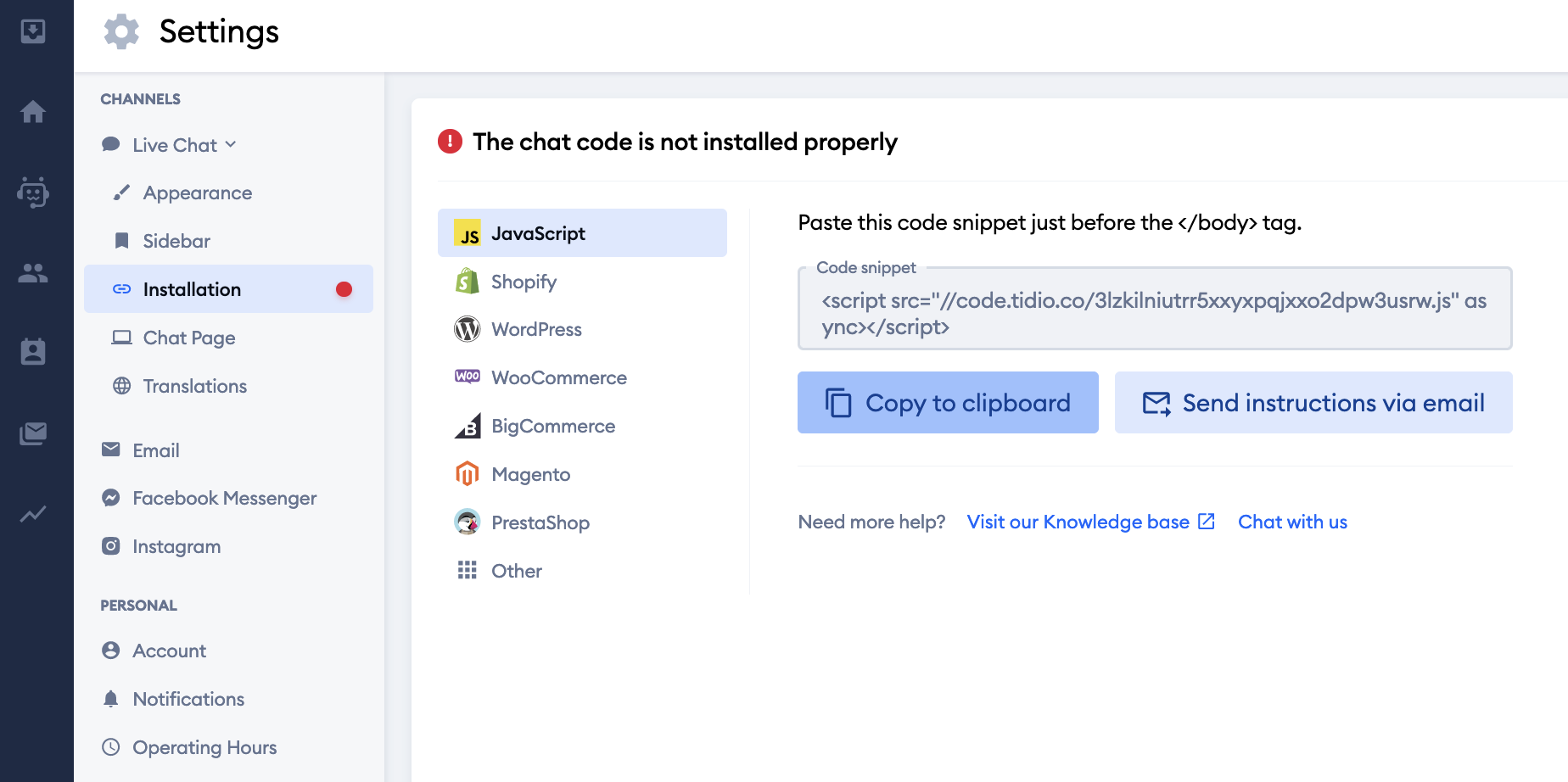Select the WordPress installation tab
1568x782 pixels.
point(582,329)
